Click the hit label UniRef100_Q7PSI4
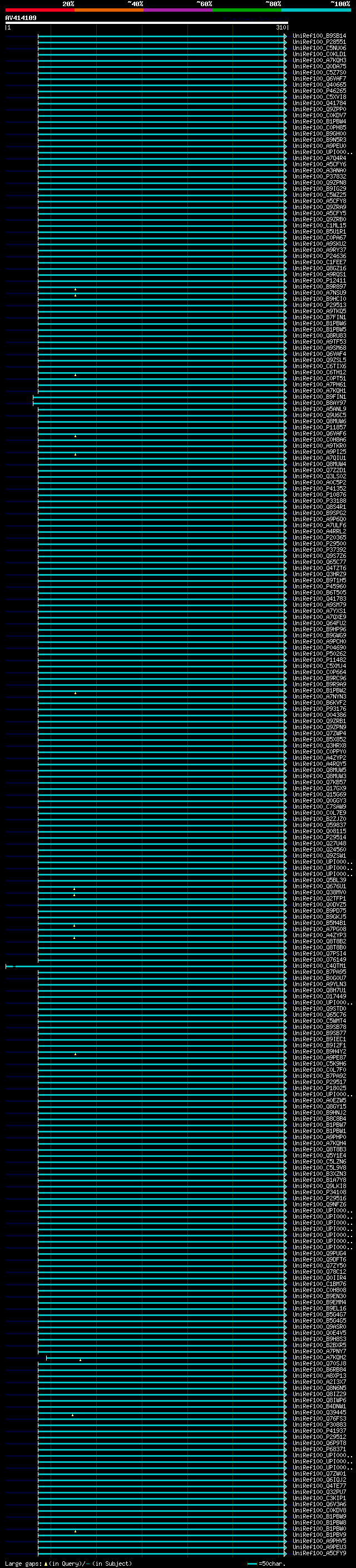Viewport: 356px width, 1568px height. (x=319, y=953)
